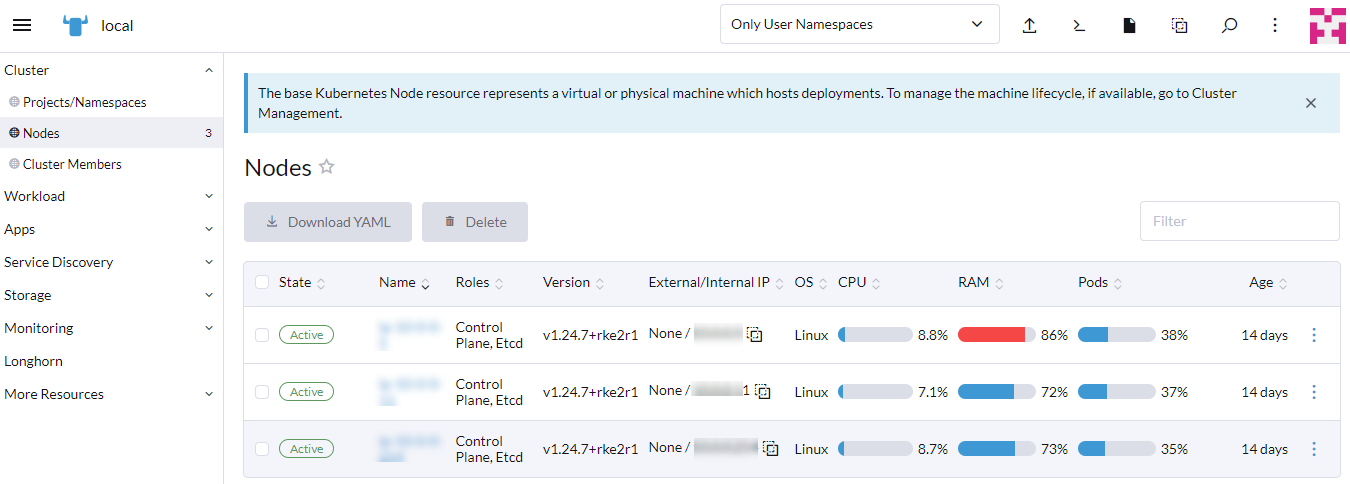Focus the Filter input field

tap(1240, 221)
